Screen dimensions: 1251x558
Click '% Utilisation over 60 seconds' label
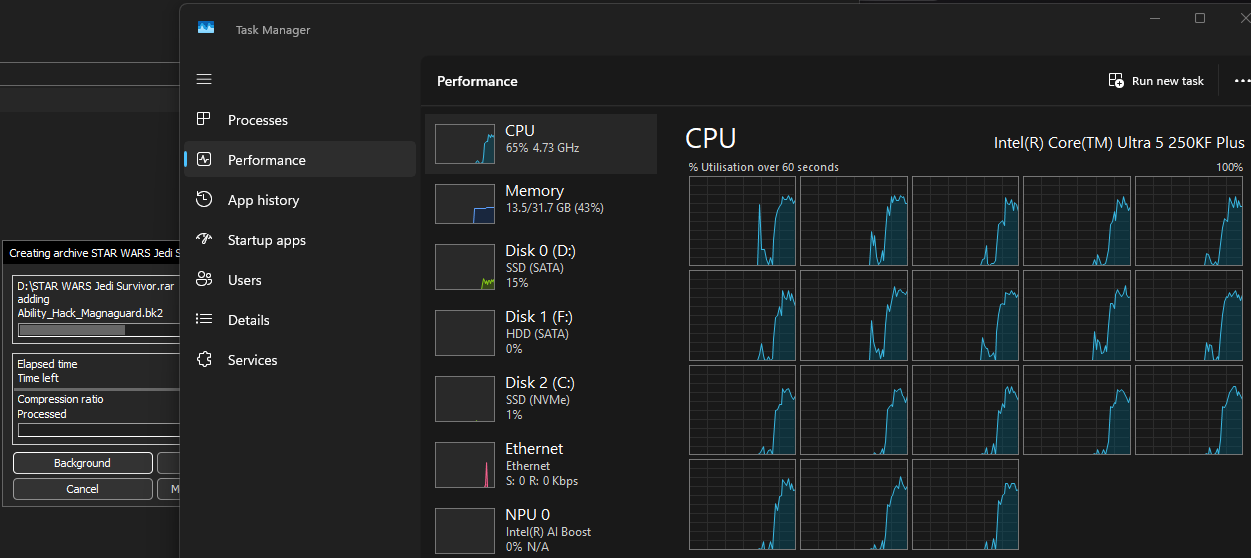pos(764,167)
